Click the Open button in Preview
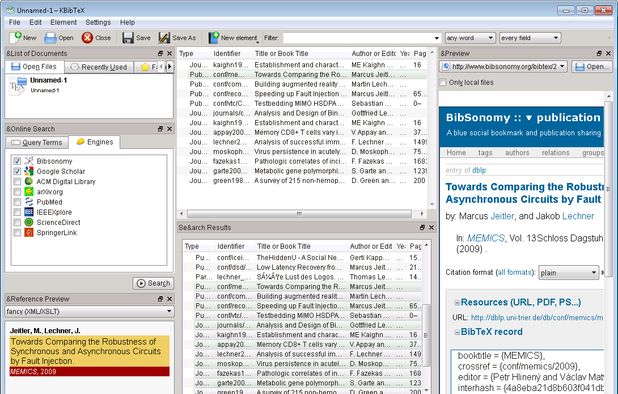The height and width of the screenshot is (394, 618). click(591, 67)
